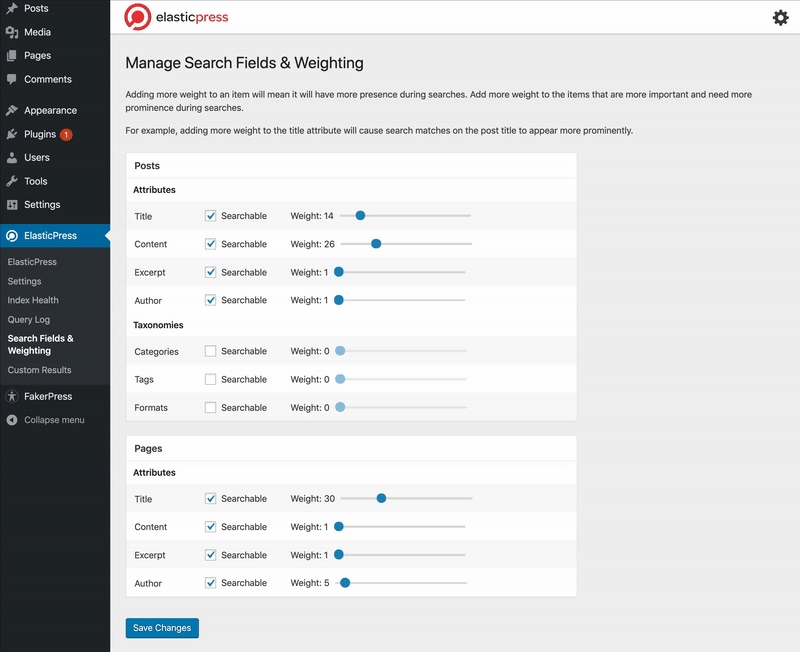Viewport: 800px width, 652px height.
Task: Uncheck Searchable for Pages Excerpt
Action: (210, 555)
